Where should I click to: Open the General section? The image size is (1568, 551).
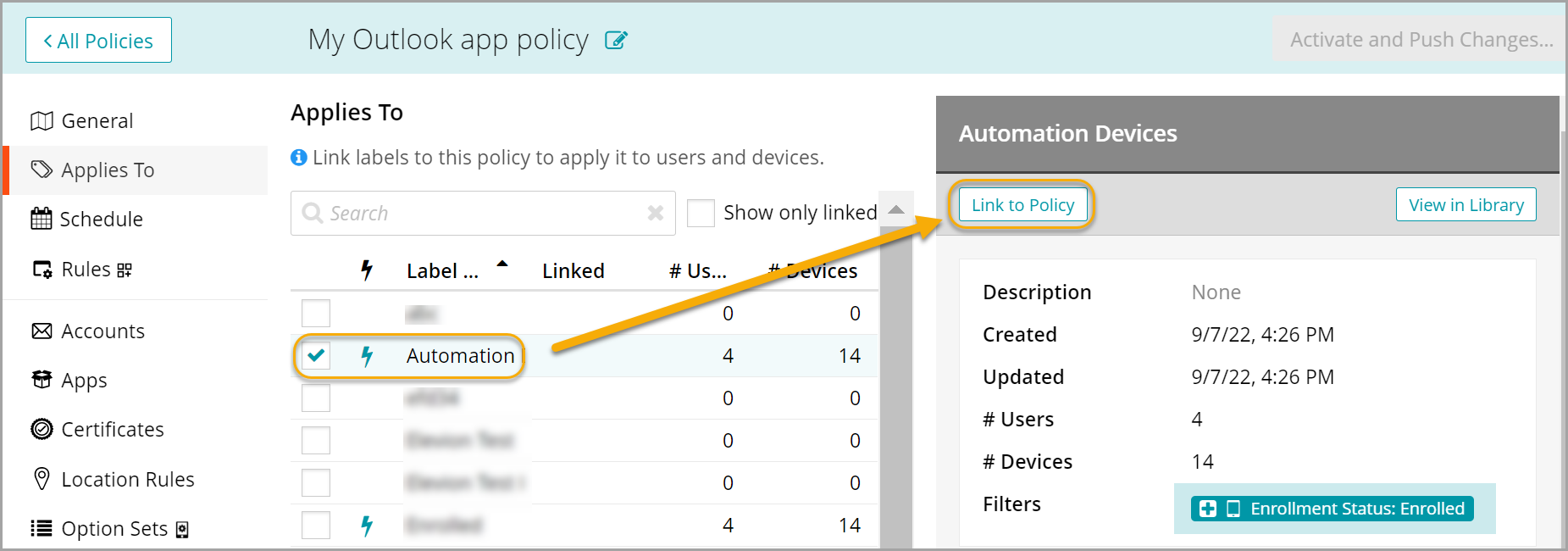click(97, 121)
